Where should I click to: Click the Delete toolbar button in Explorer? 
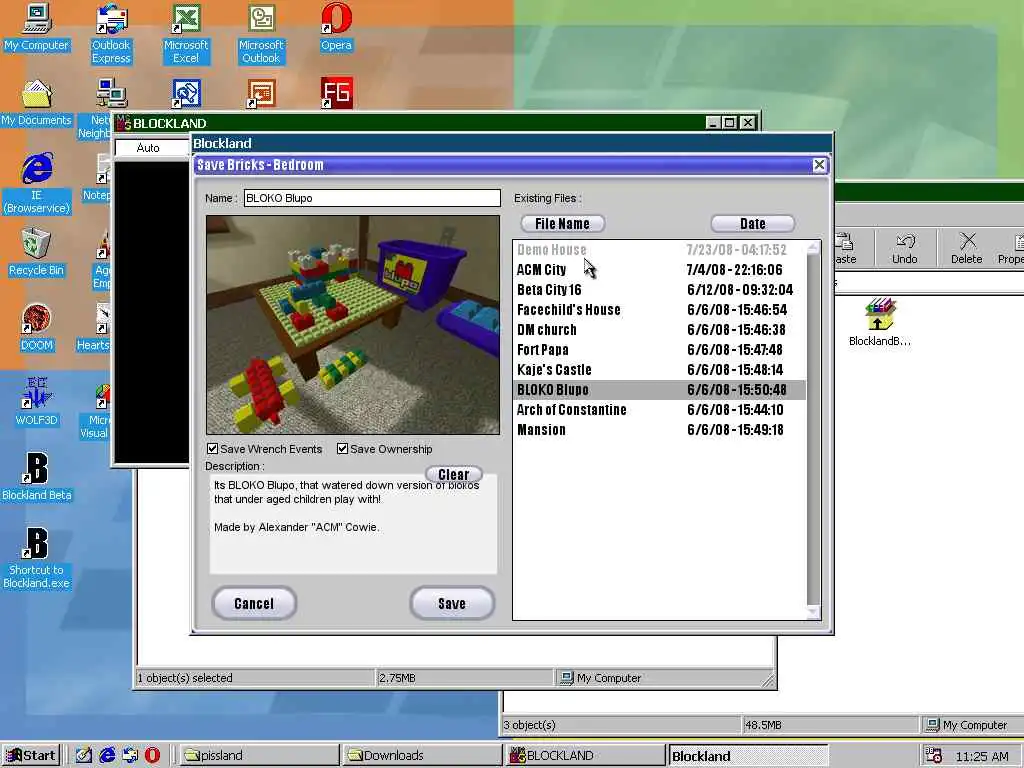[967, 248]
